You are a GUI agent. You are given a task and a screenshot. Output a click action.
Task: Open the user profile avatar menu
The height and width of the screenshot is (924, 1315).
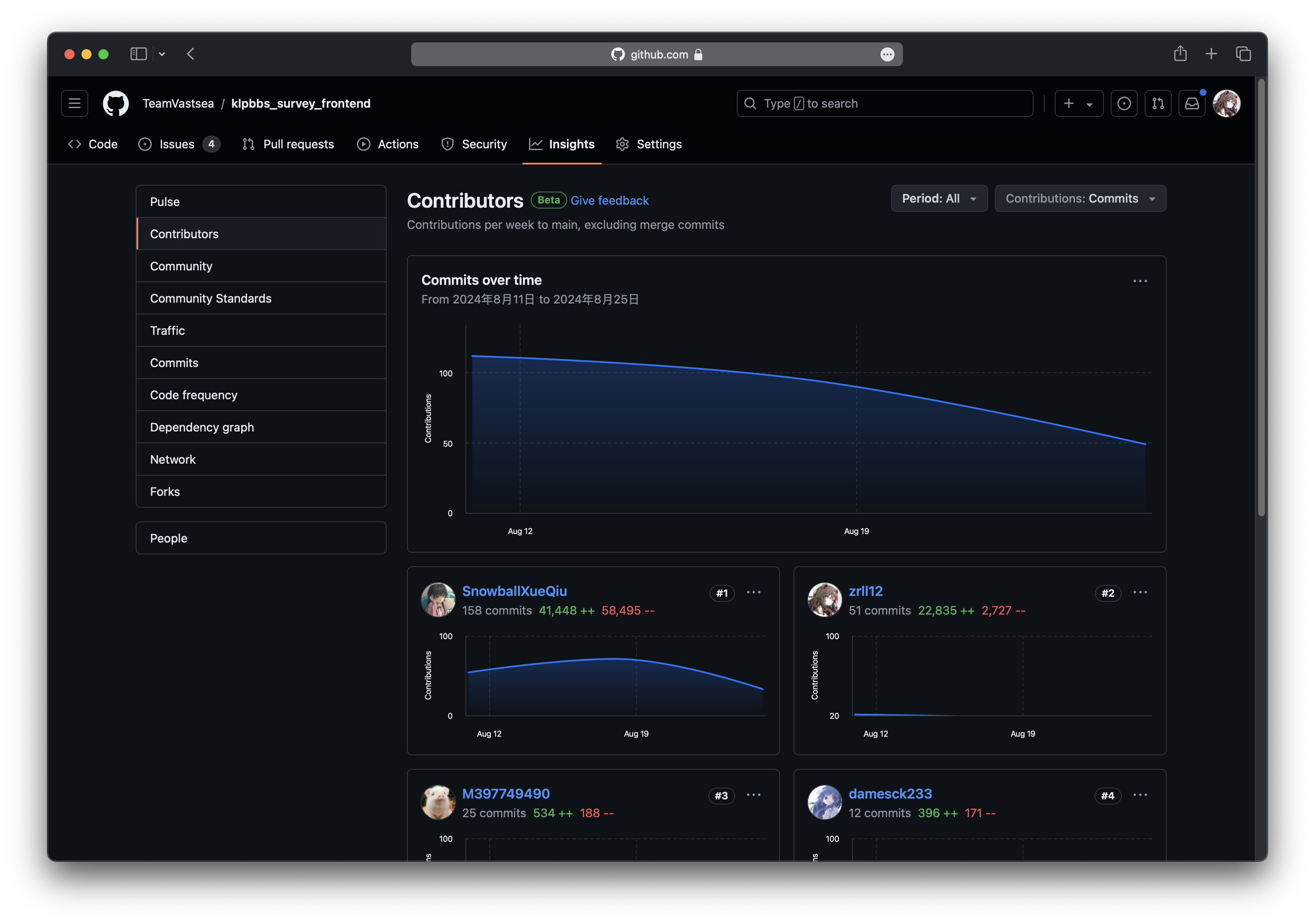pyautogui.click(x=1226, y=103)
